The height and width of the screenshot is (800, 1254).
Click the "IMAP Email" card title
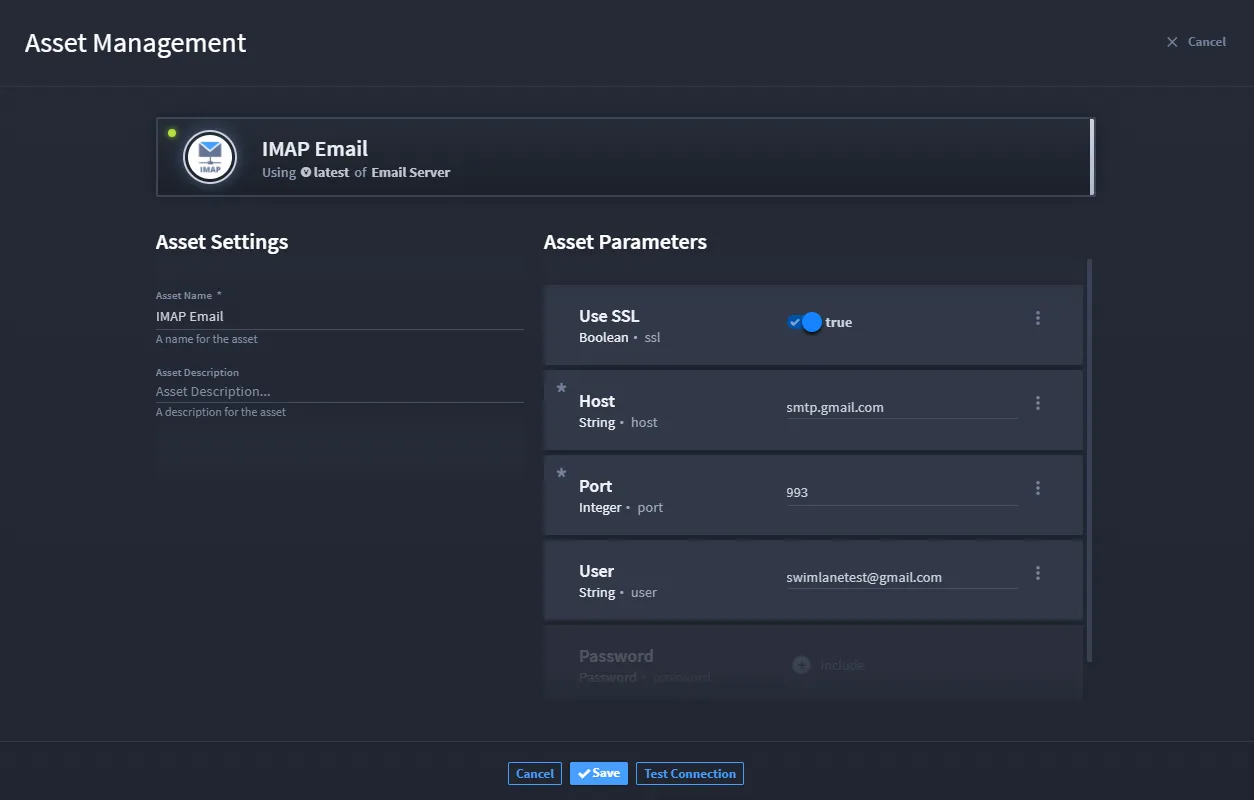[x=315, y=149]
